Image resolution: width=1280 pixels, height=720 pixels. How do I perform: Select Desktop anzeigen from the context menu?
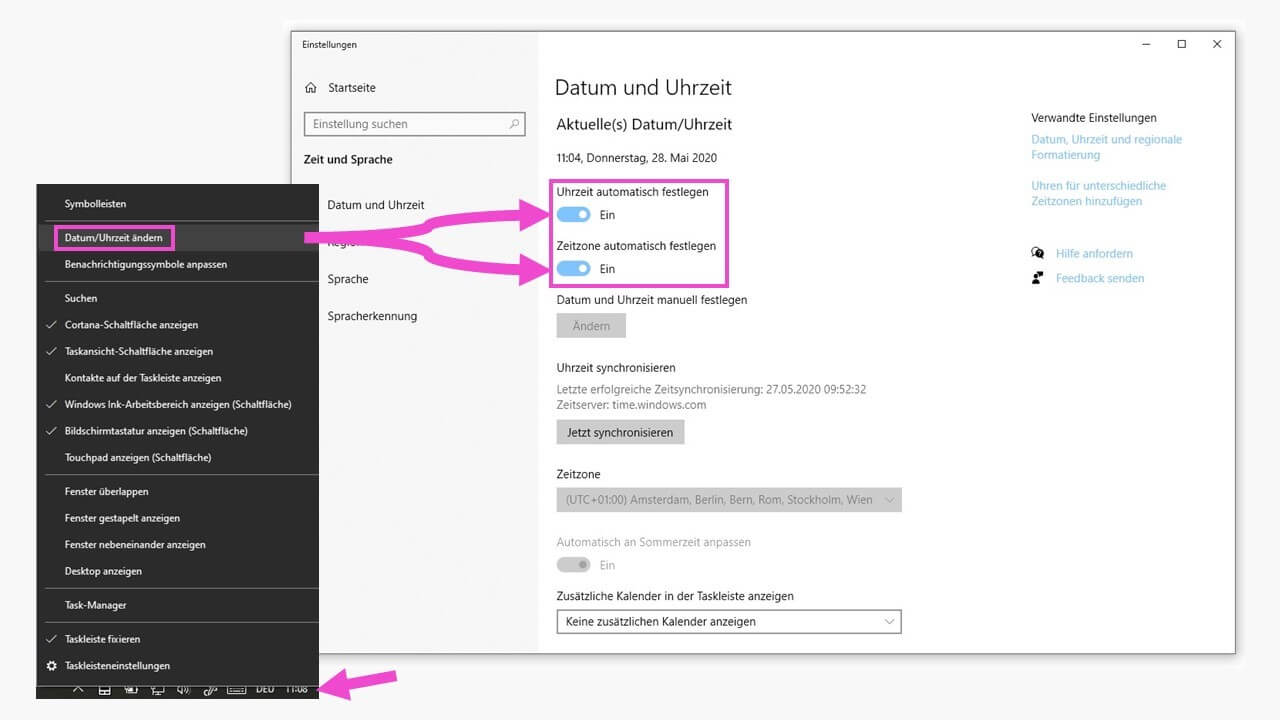(x=177, y=571)
